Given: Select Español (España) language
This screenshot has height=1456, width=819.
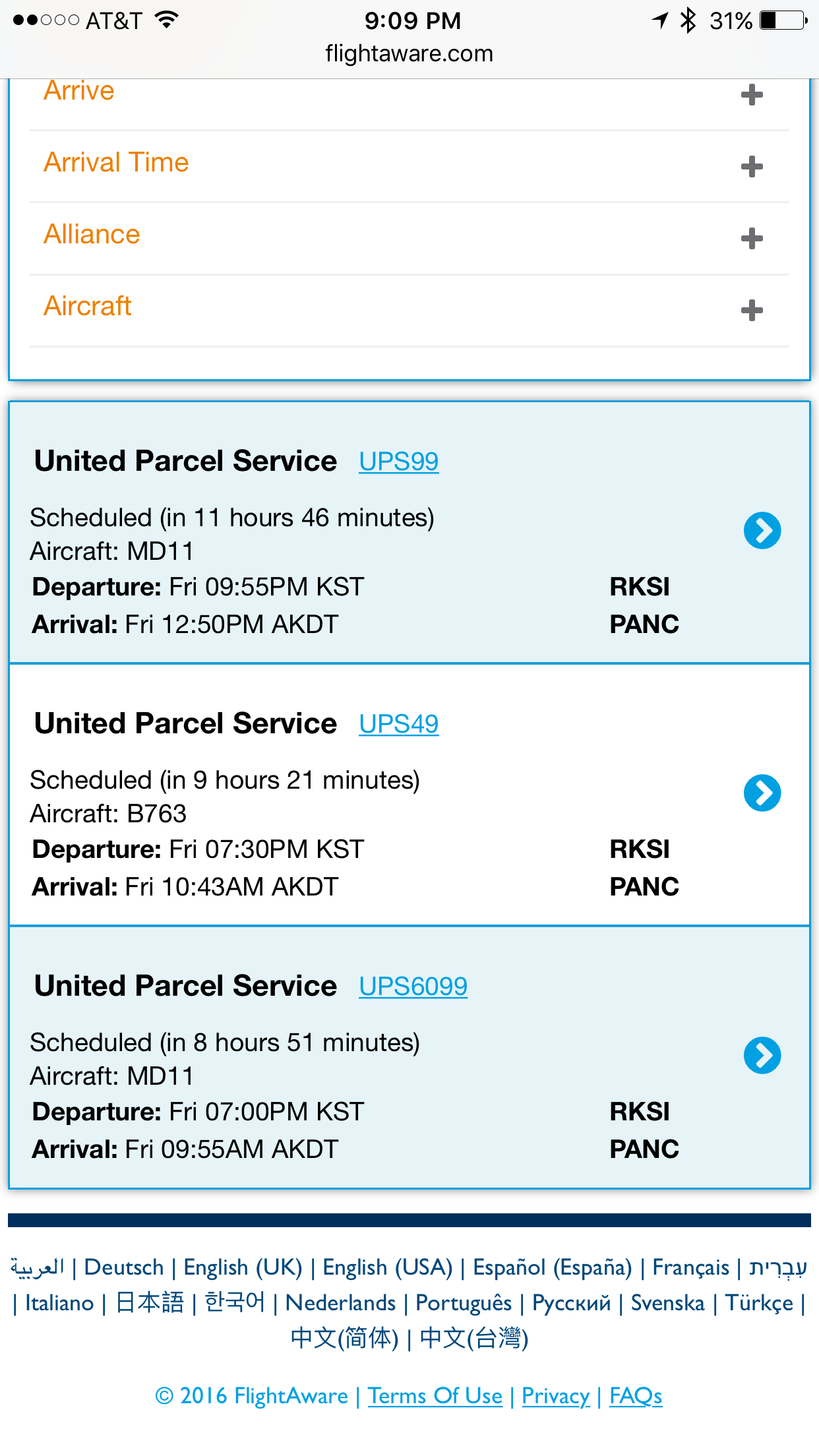Looking at the screenshot, I should 553,1267.
